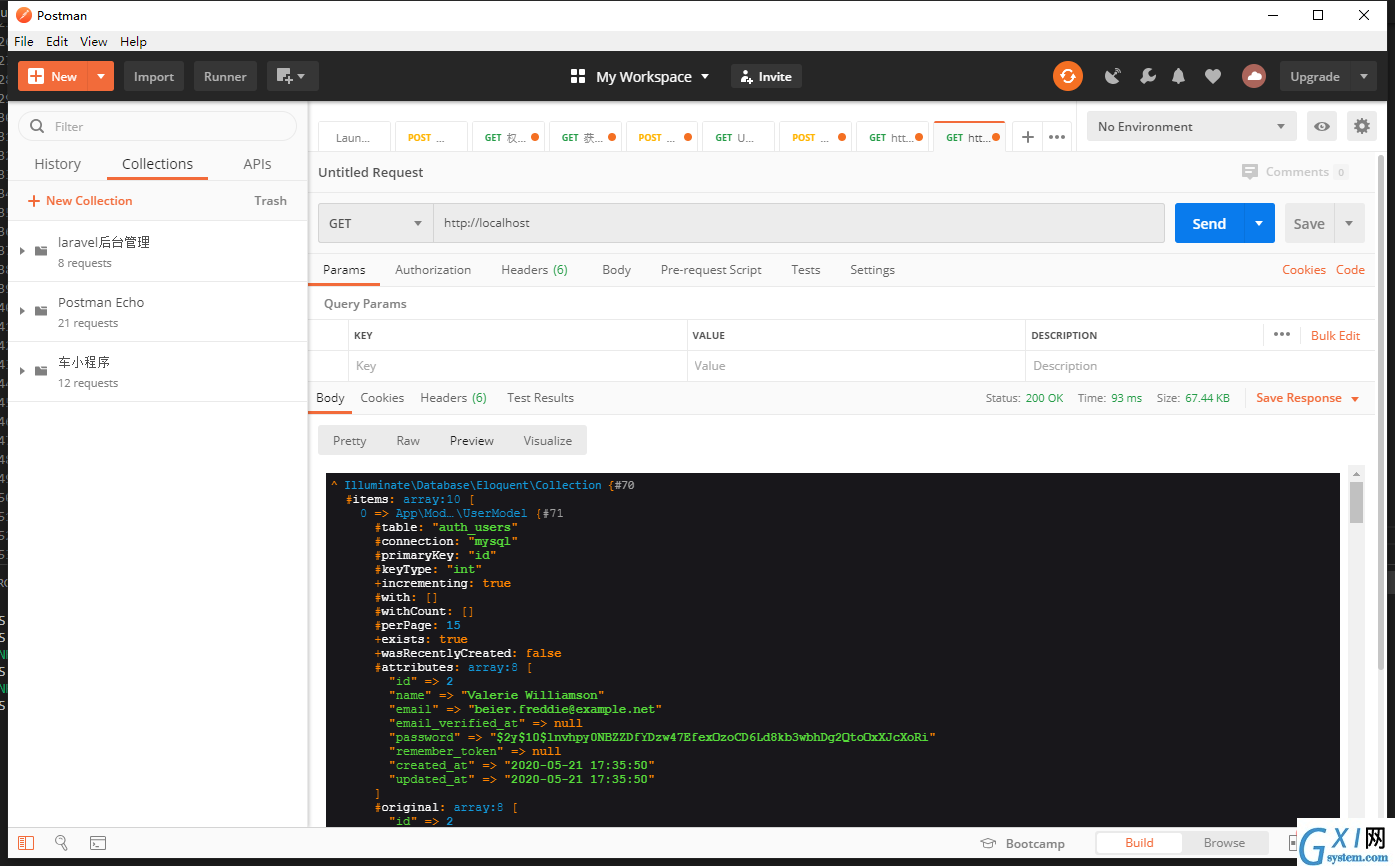Image resolution: width=1395 pixels, height=866 pixels.
Task: Click the Postman logo in title bar
Action: point(24,15)
